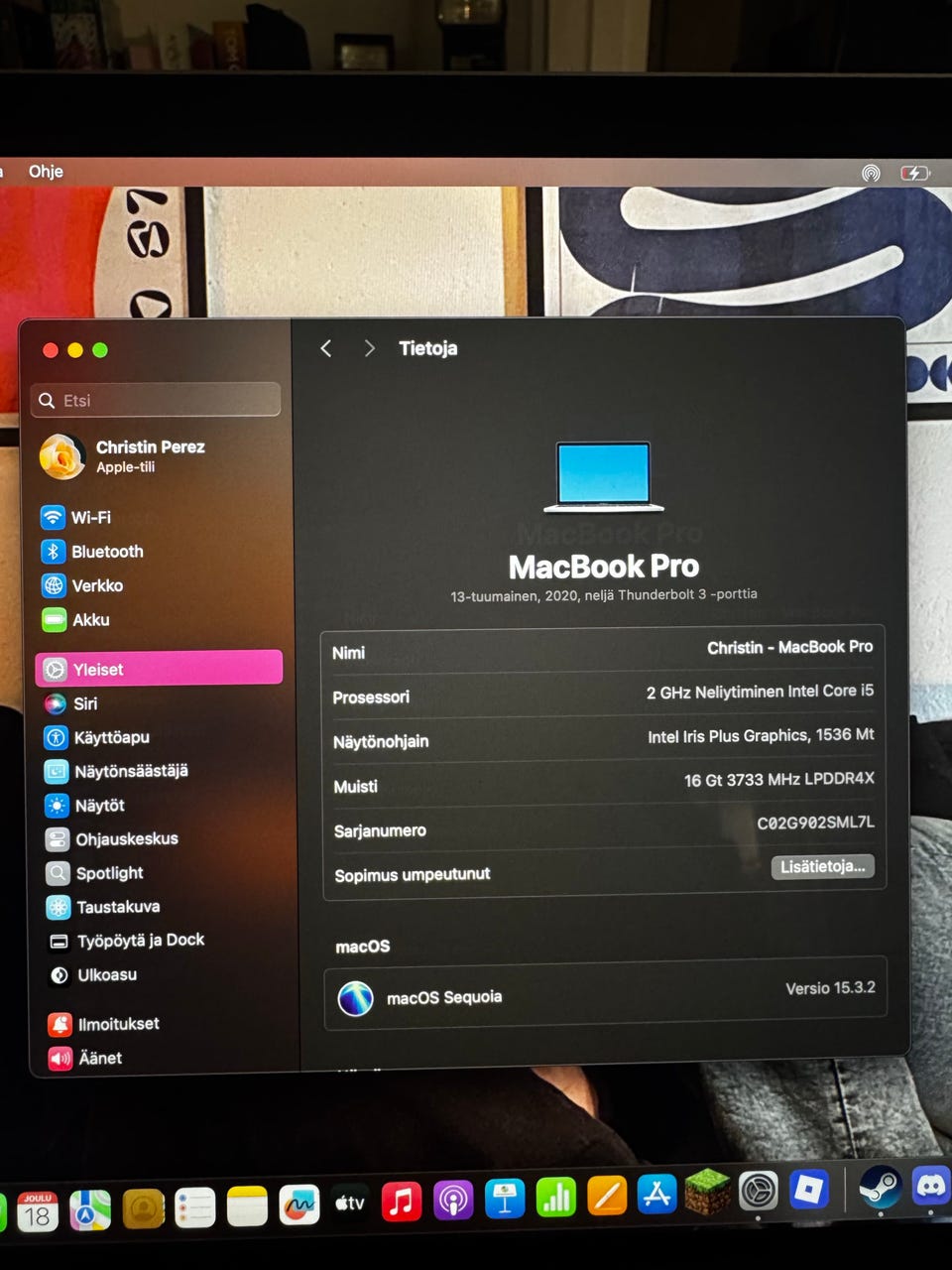The width and height of the screenshot is (952, 1270).
Task: Open Christin Perez Apple-tili account
Action: click(122, 455)
